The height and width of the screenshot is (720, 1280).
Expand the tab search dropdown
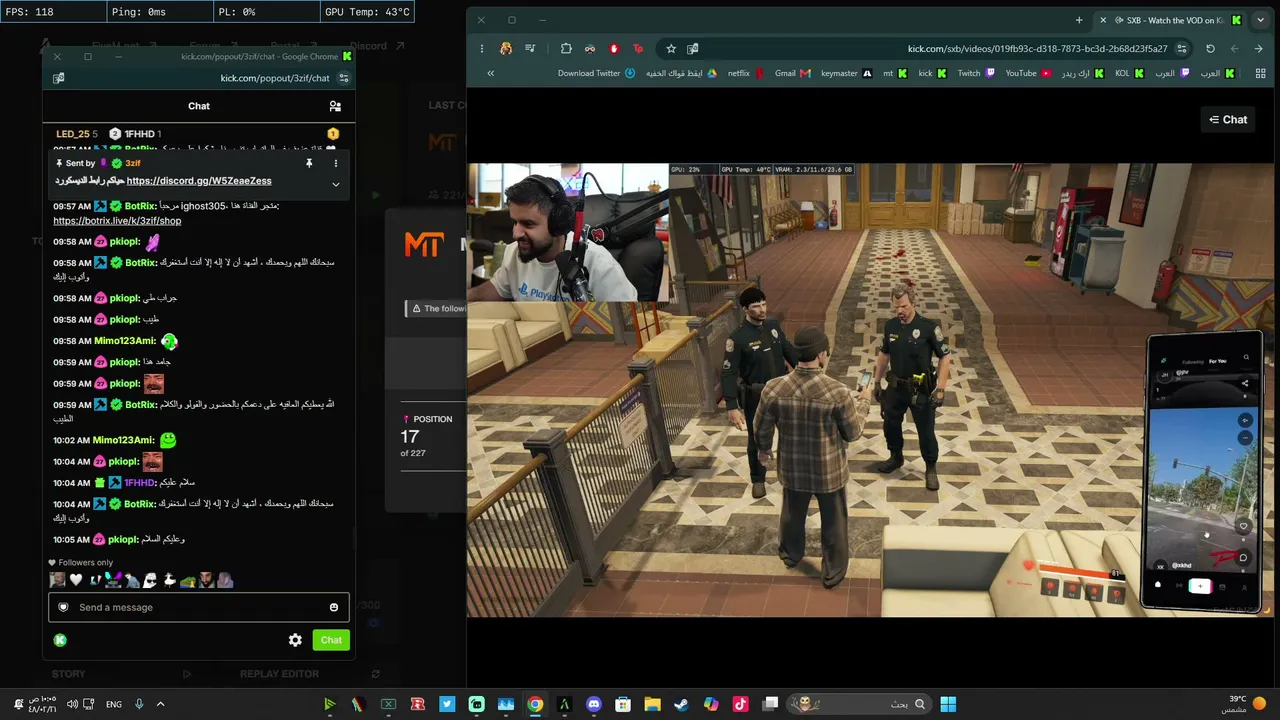pyautogui.click(x=1260, y=20)
